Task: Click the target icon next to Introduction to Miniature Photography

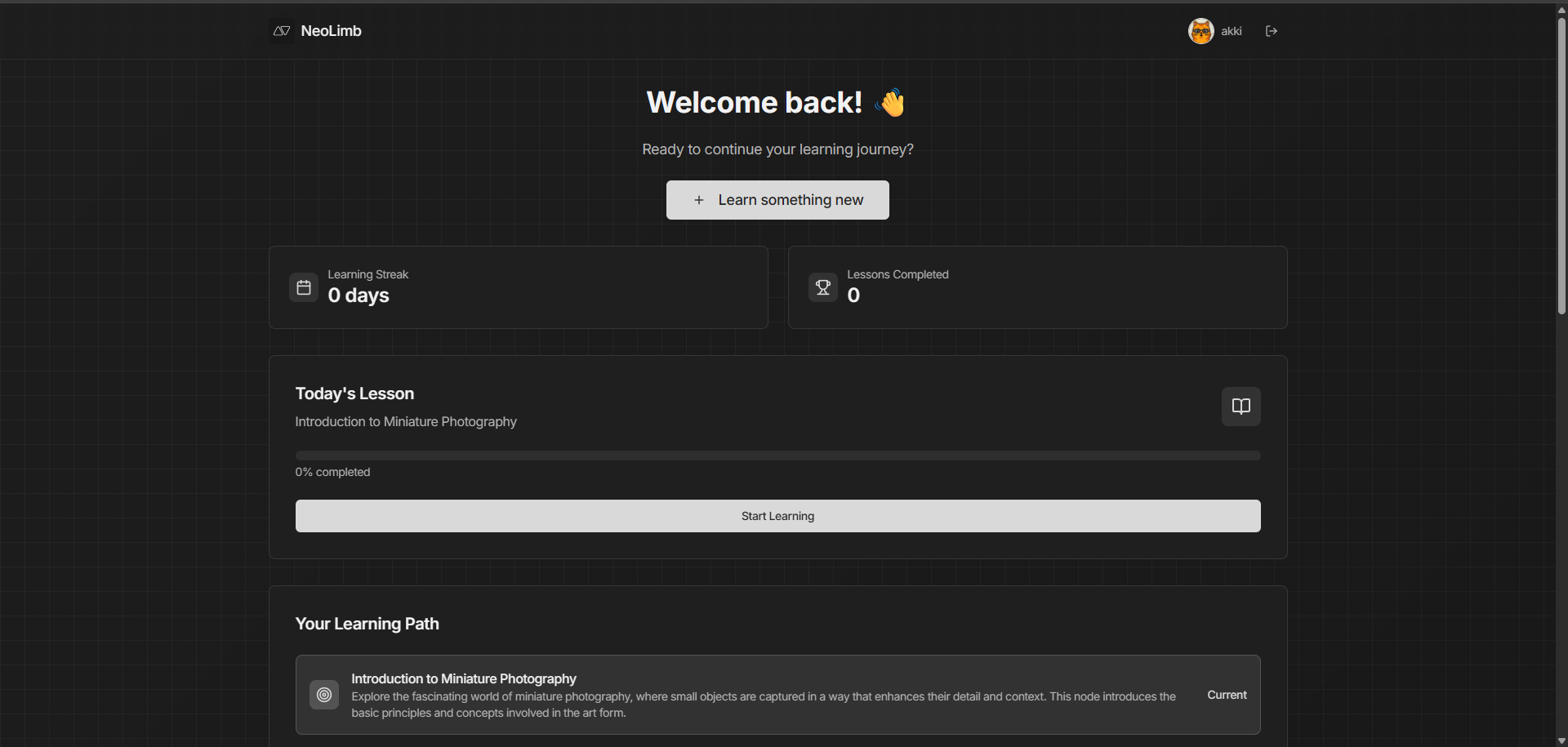Action: click(x=323, y=694)
